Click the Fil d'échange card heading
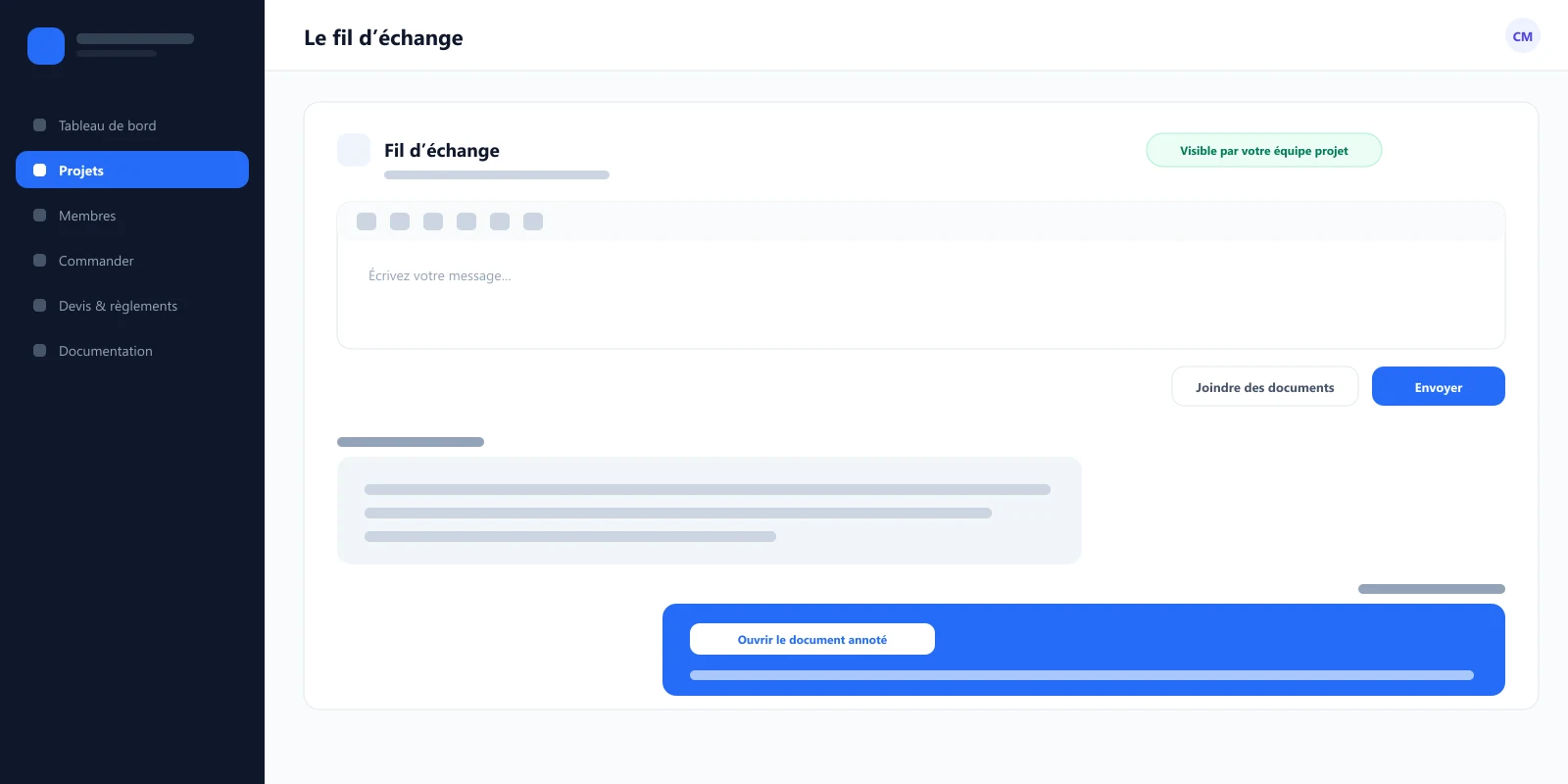This screenshot has height=784, width=1568. [x=442, y=150]
